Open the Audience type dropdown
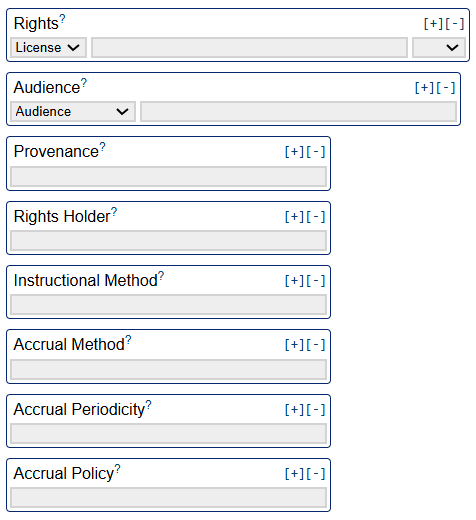 pyautogui.click(x=73, y=112)
